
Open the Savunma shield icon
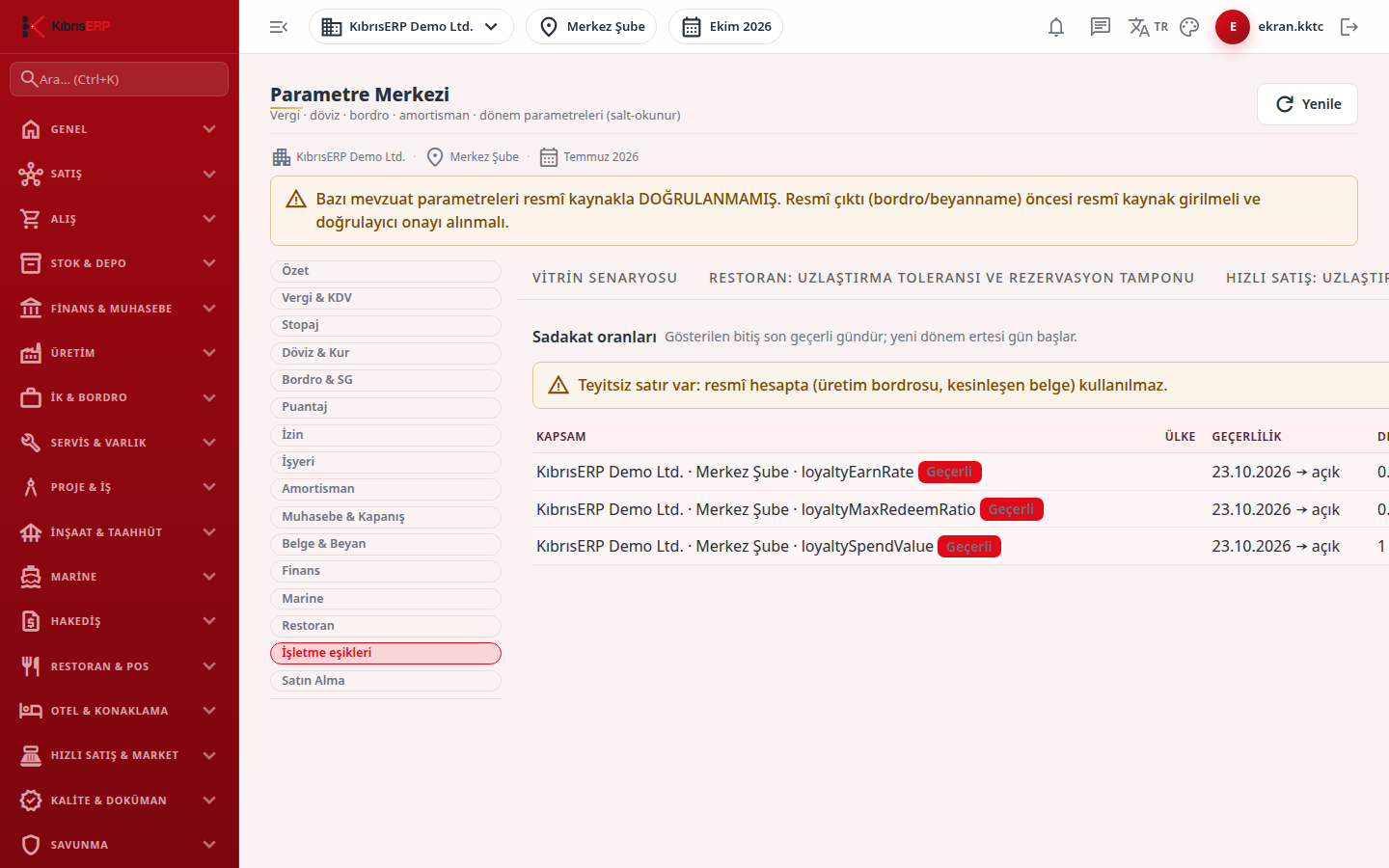point(31,845)
